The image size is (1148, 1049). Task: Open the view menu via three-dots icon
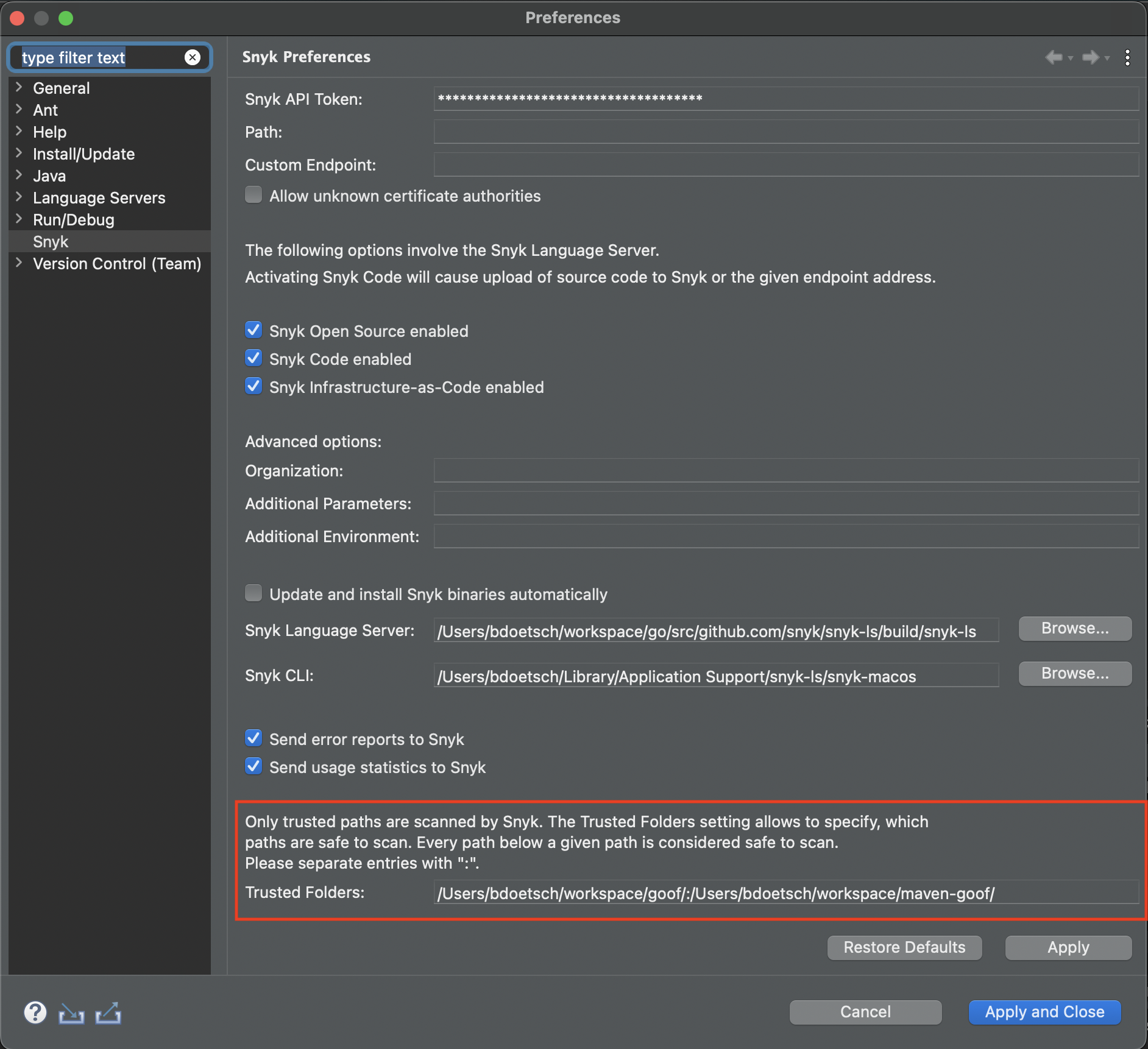pyautogui.click(x=1128, y=57)
